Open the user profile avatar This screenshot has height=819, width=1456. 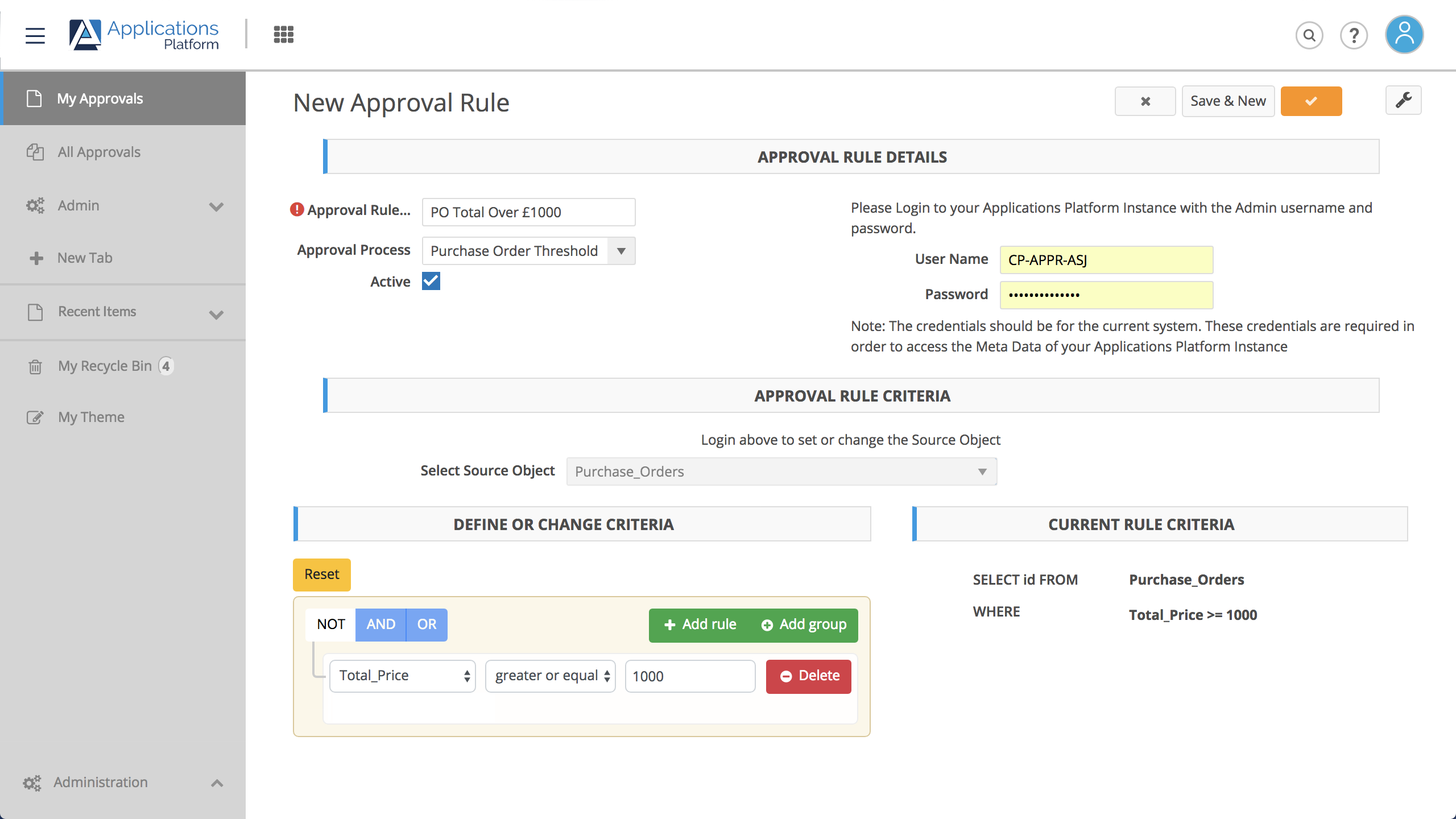pyautogui.click(x=1404, y=35)
